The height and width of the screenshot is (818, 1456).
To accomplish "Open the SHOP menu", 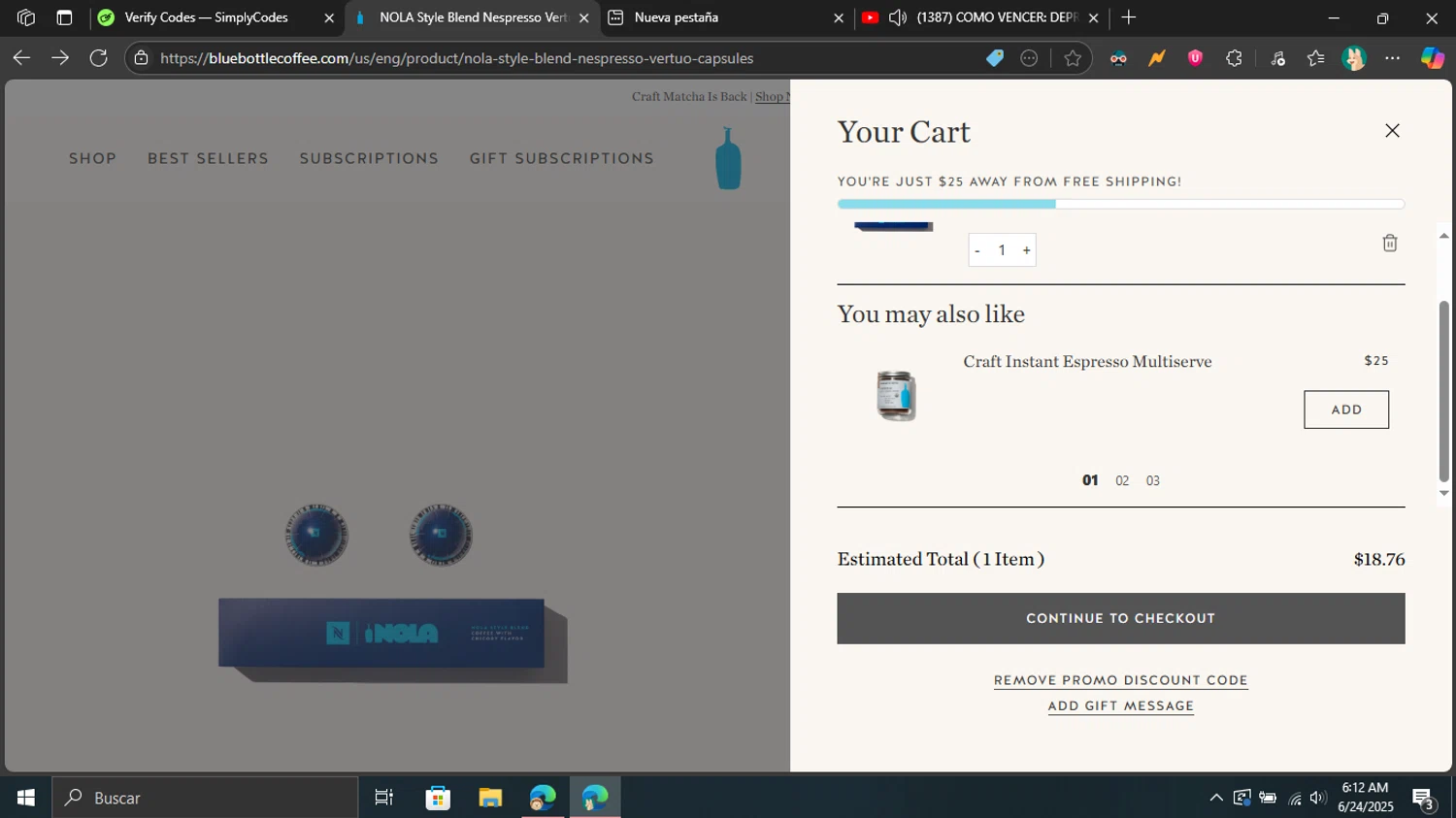I will 92,158.
